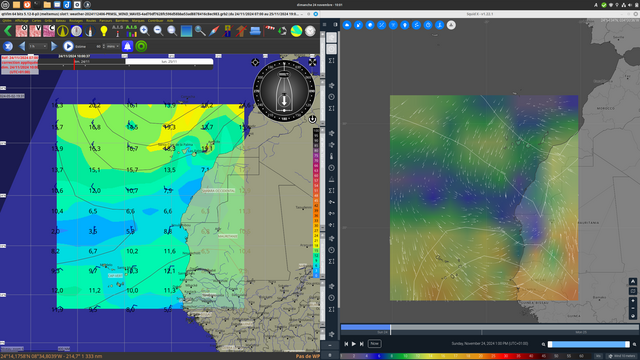The width and height of the screenshot is (640, 360).
Task: Click the green back arrow icon
Action: pyautogui.click(x=8, y=31)
